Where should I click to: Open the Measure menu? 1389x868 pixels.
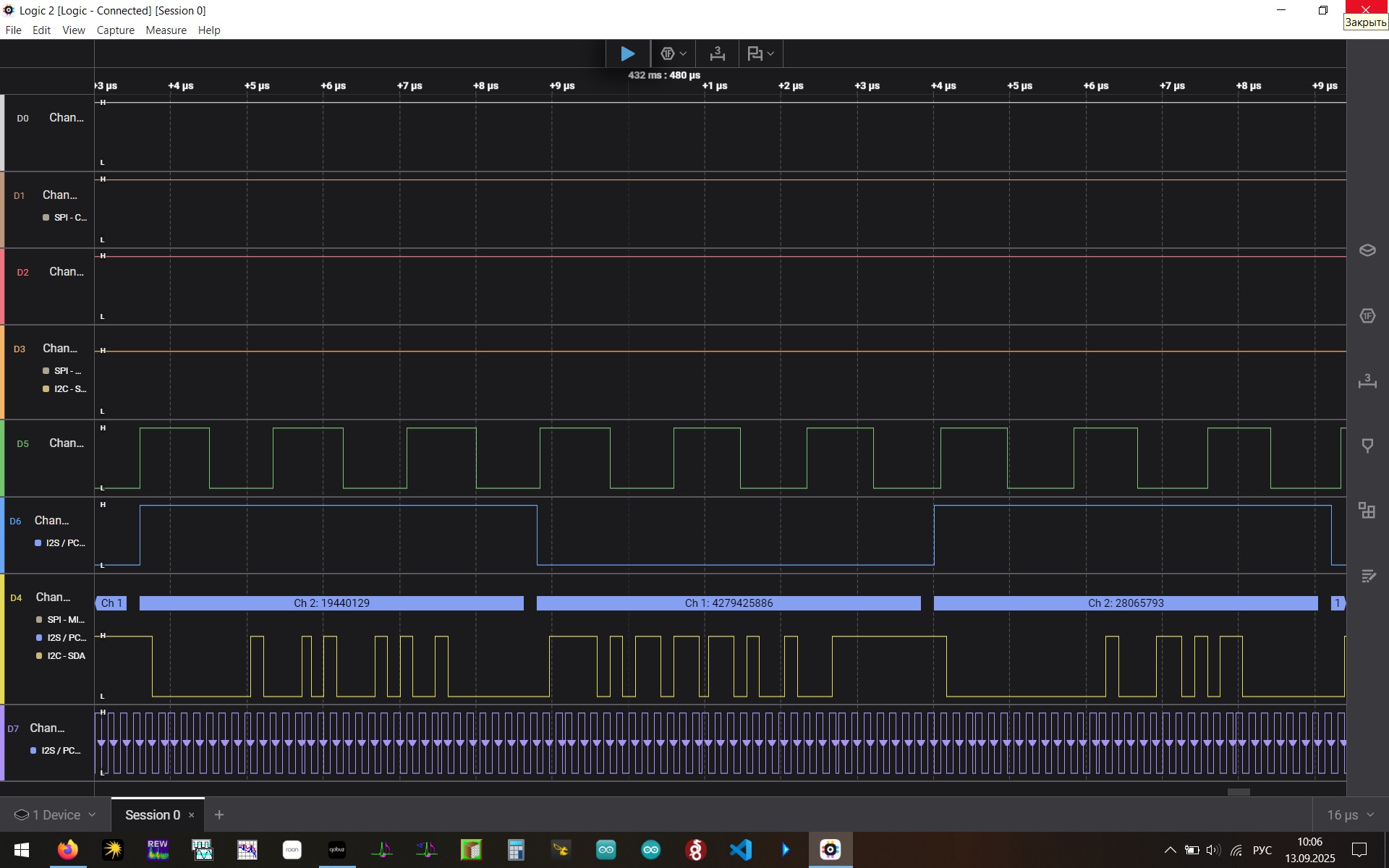point(166,30)
